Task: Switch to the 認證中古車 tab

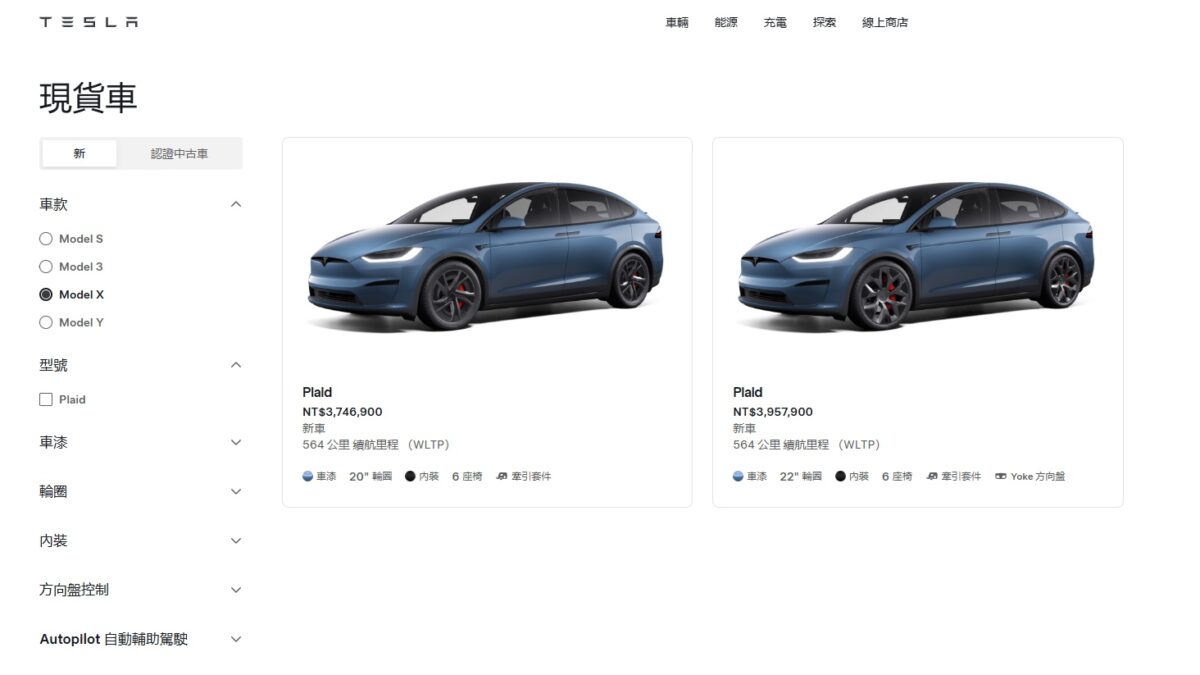Action: pos(180,154)
